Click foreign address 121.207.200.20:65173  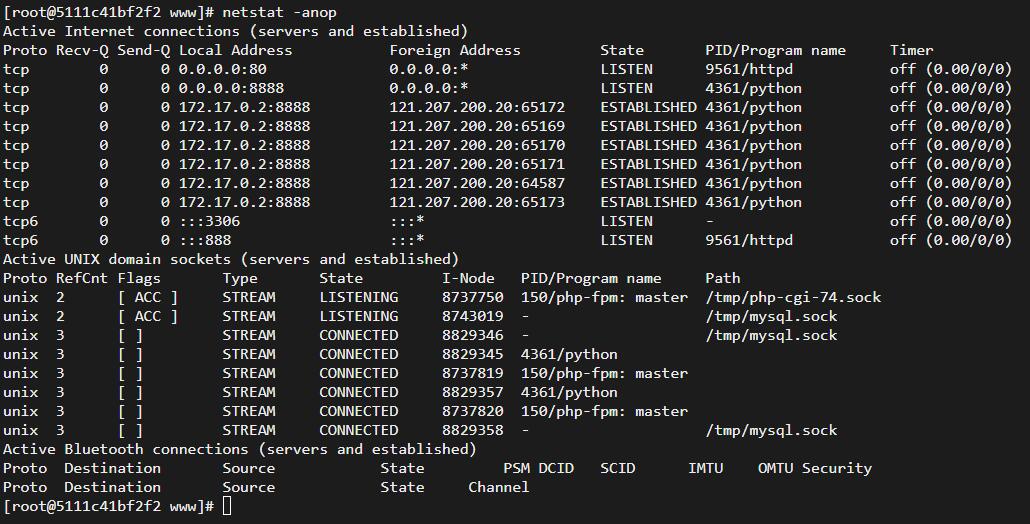pyautogui.click(x=477, y=202)
